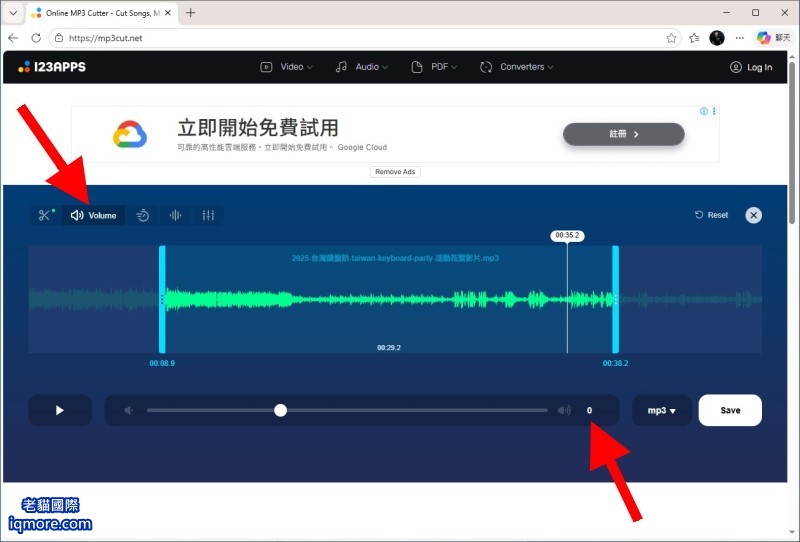Click the 00:38.2 end time label
The height and width of the screenshot is (542, 800).
click(616, 363)
